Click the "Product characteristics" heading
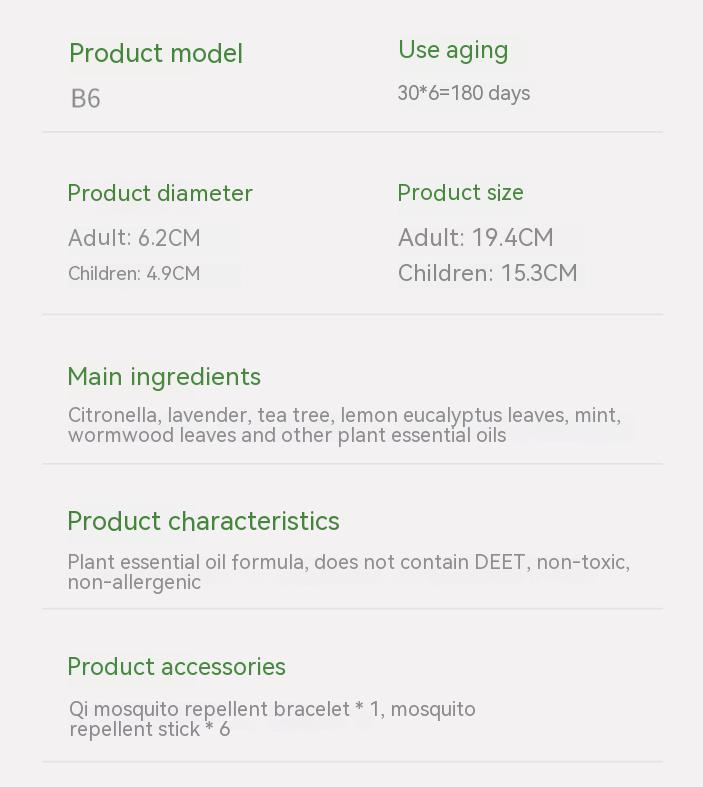Image resolution: width=703 pixels, height=787 pixels. (x=203, y=522)
